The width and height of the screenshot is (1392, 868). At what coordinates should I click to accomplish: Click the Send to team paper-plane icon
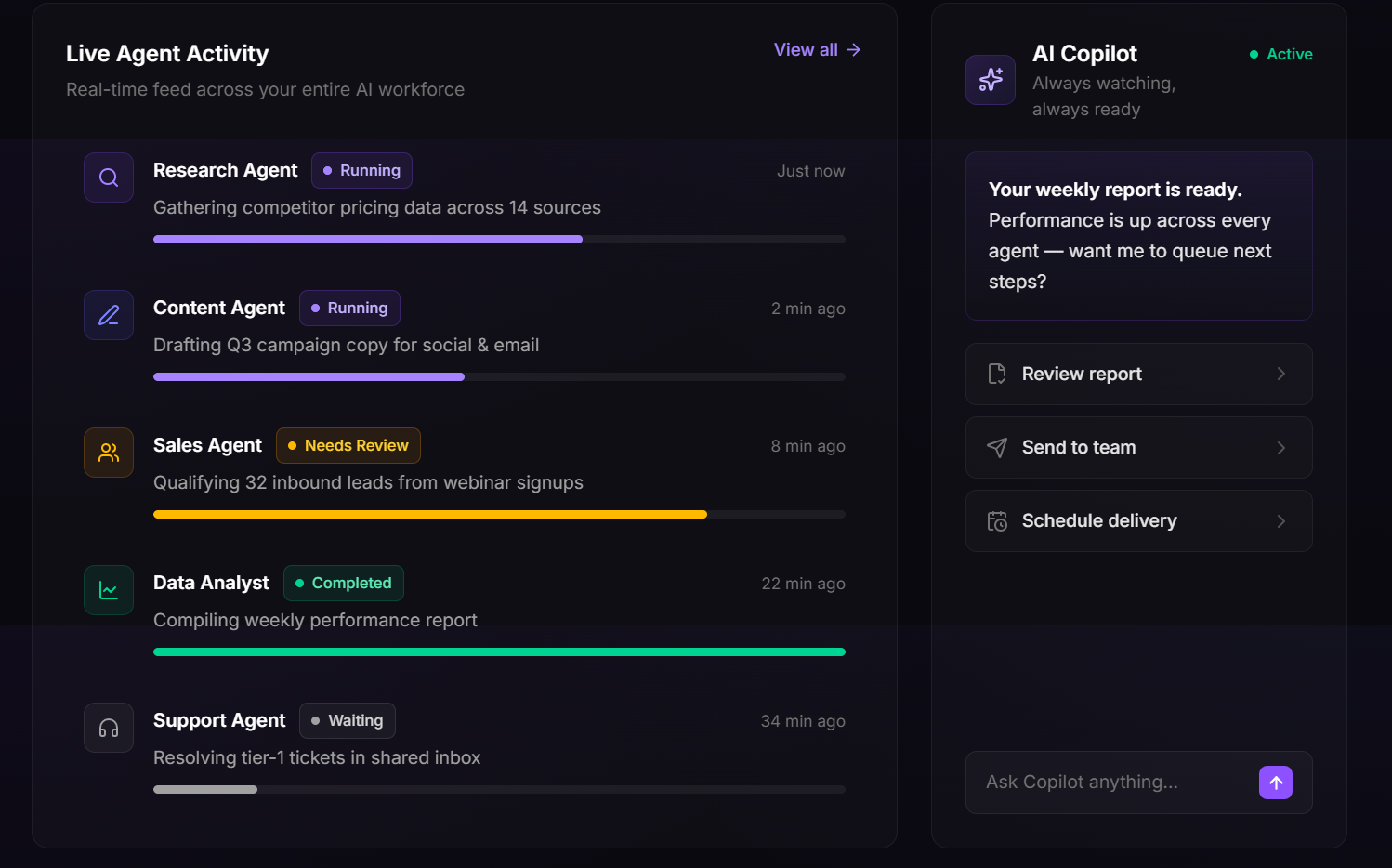pyautogui.click(x=997, y=447)
